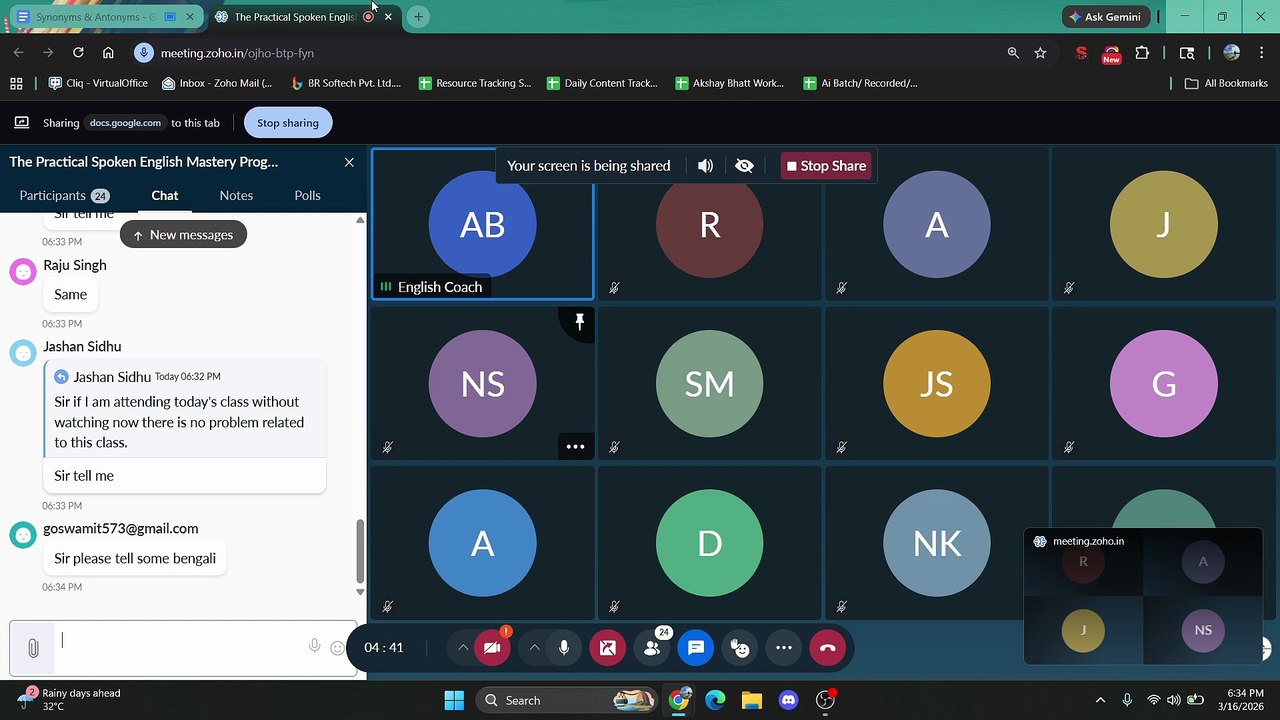Open the Resource Tracking bookmark
The width and height of the screenshot is (1280, 720).
[x=475, y=83]
